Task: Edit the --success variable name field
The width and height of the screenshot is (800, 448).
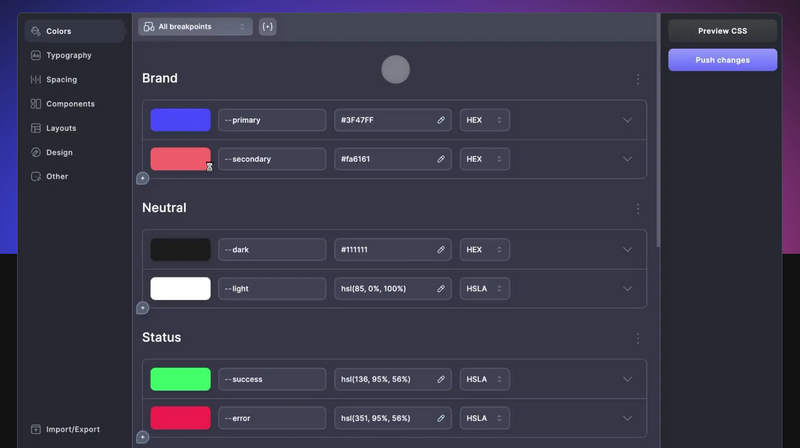Action: [272, 379]
